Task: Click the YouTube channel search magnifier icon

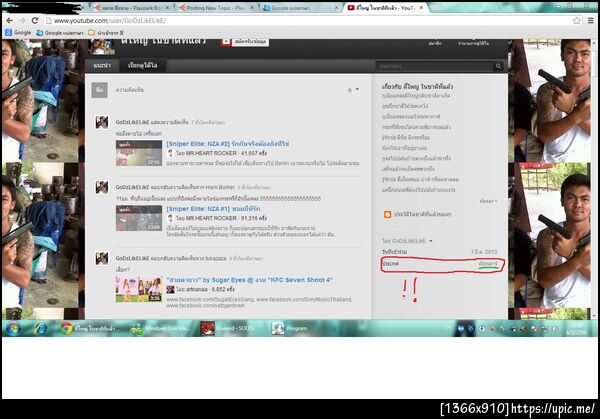Action: (498, 66)
